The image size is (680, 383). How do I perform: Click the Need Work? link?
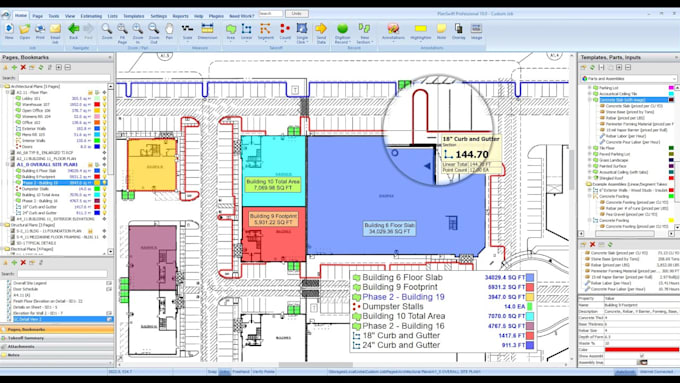click(x=242, y=16)
